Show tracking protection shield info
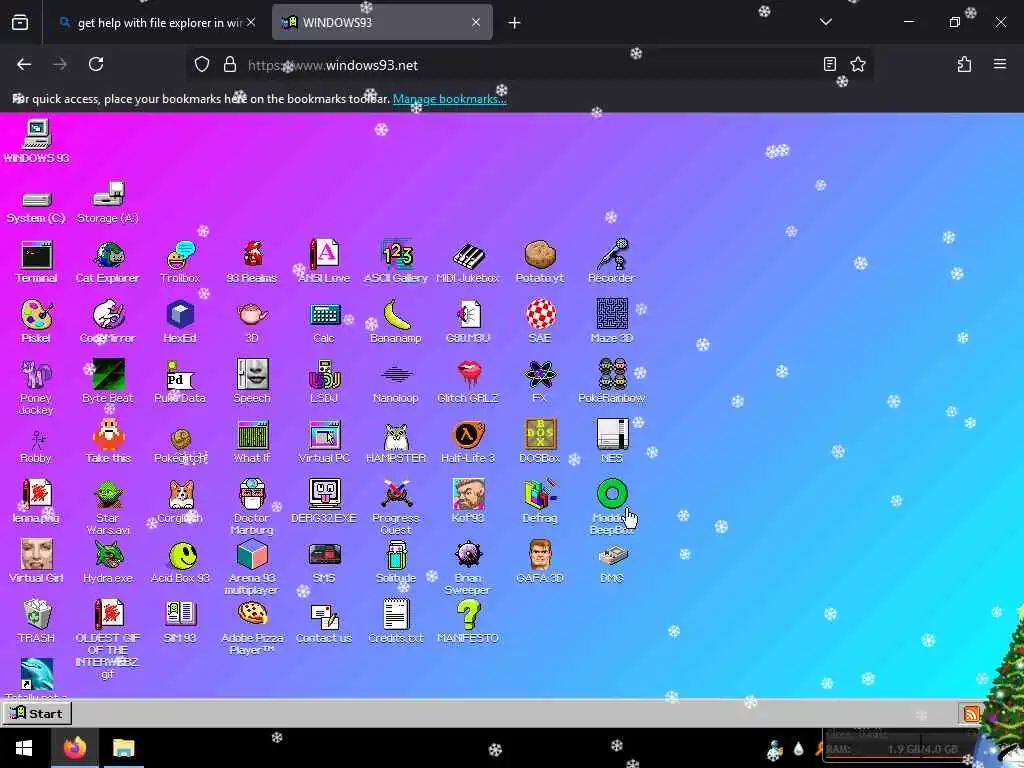1024x768 pixels. [202, 64]
